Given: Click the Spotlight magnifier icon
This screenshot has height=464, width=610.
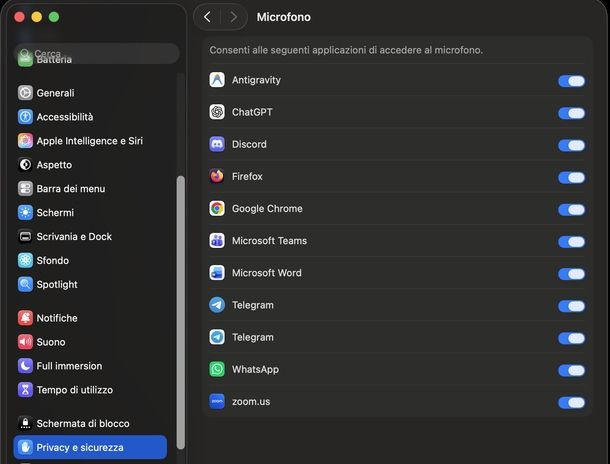Looking at the screenshot, I should [x=25, y=284].
